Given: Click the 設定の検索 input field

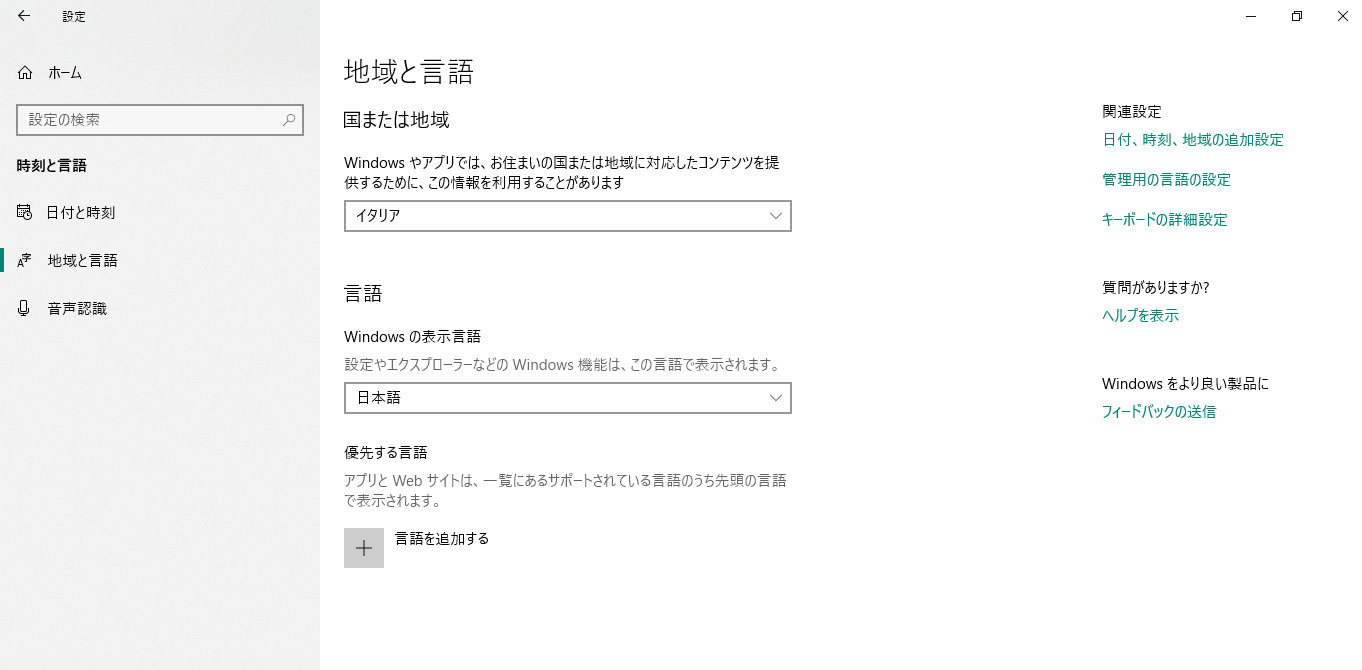Looking at the screenshot, I should tap(160, 120).
